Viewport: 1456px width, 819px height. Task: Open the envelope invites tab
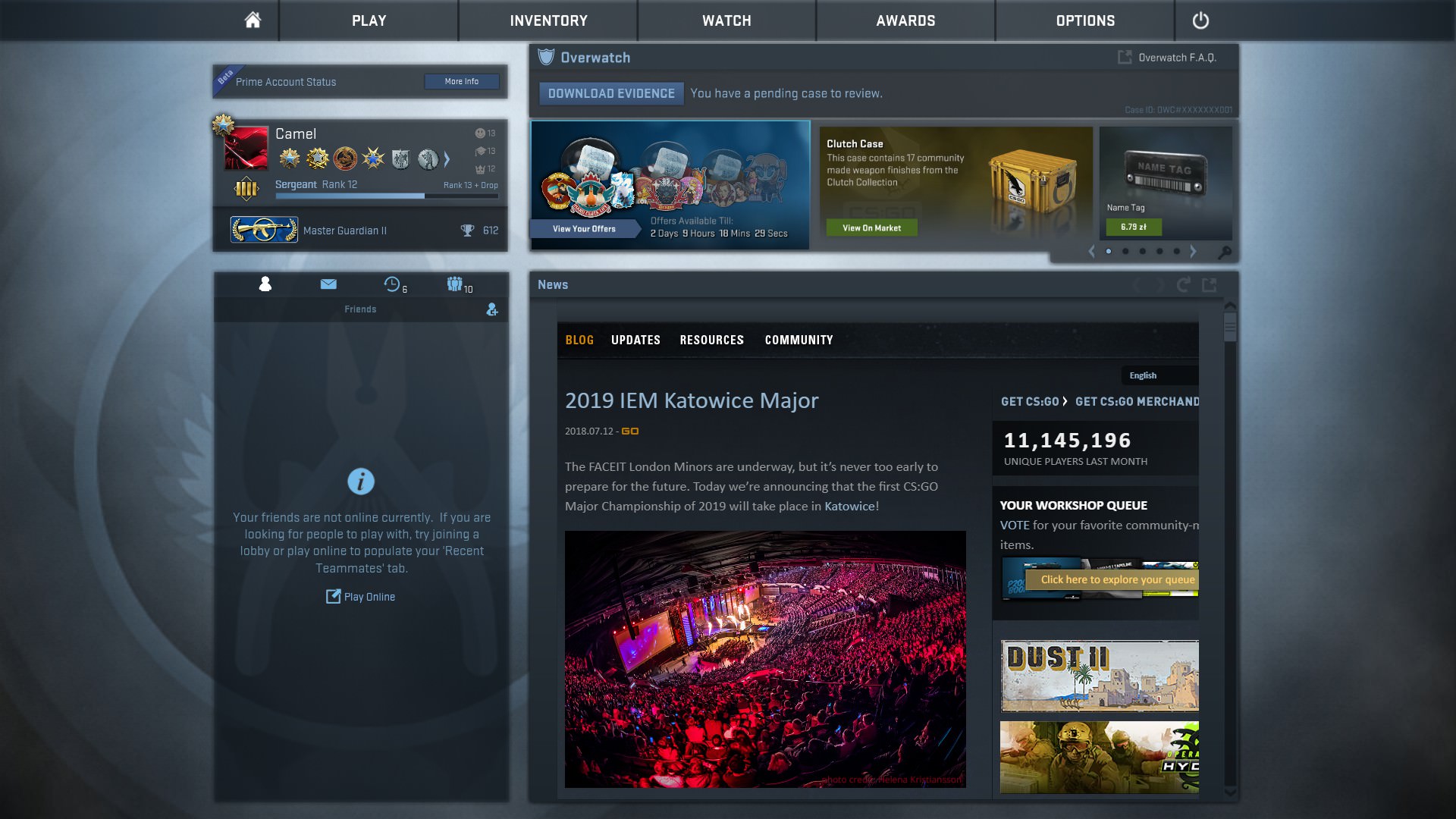click(328, 284)
